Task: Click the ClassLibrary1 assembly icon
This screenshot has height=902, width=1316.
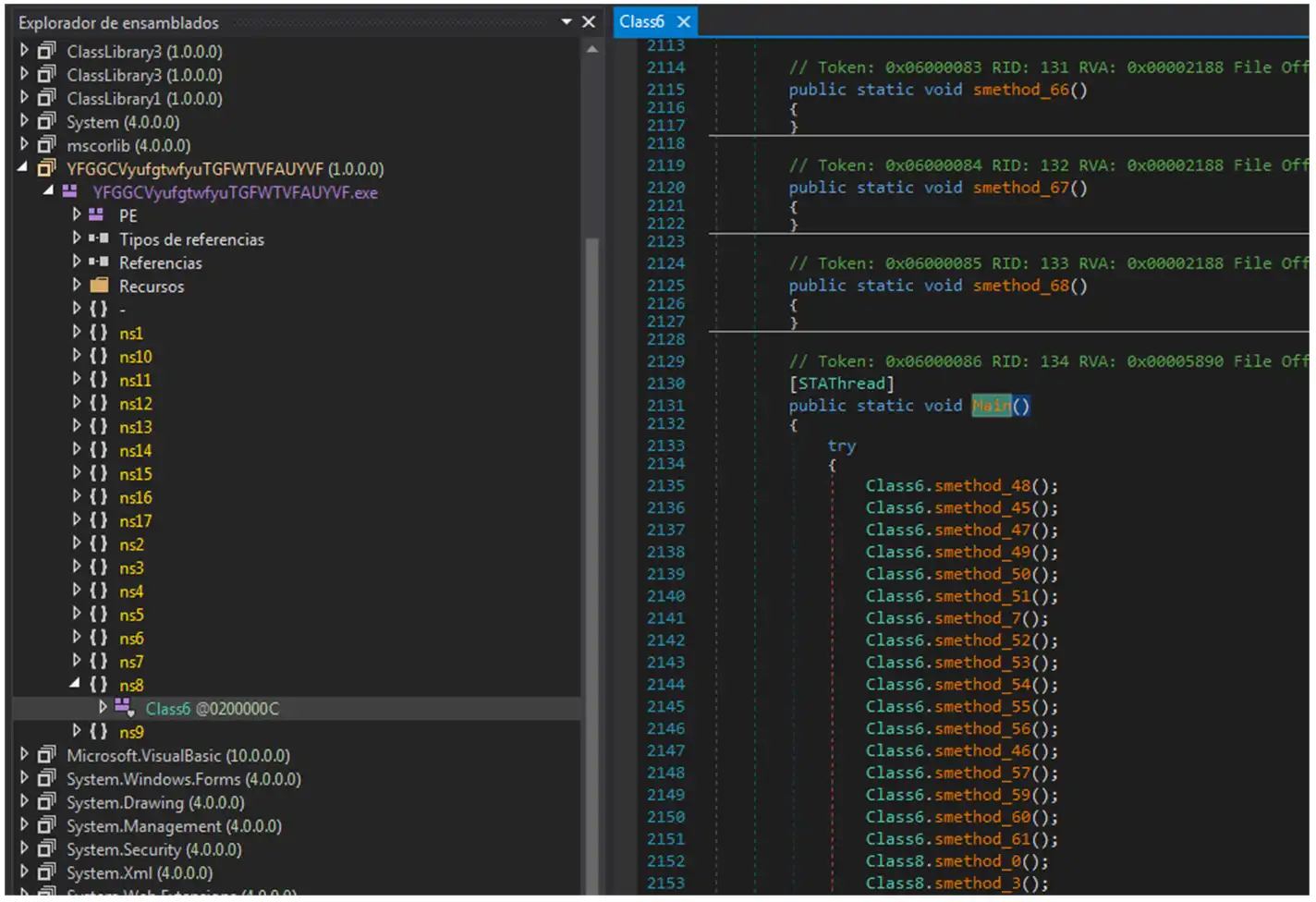Action: 46,97
